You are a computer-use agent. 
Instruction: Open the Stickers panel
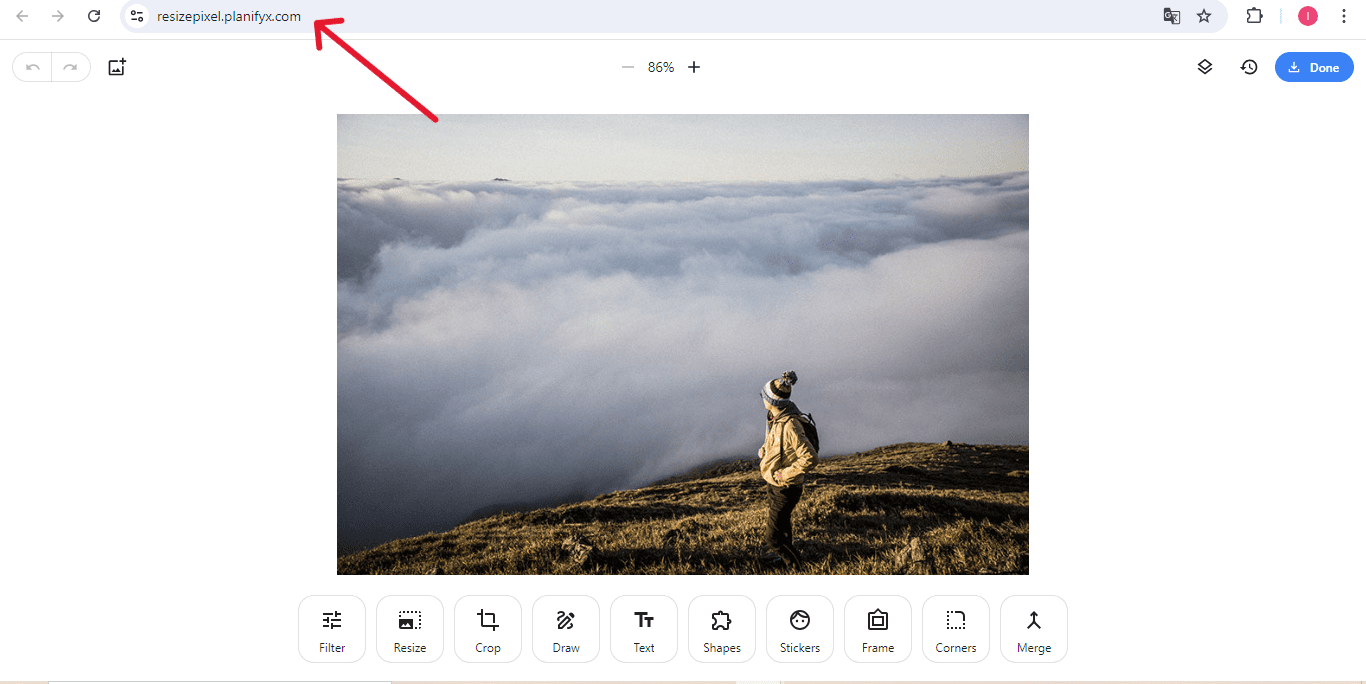(800, 629)
